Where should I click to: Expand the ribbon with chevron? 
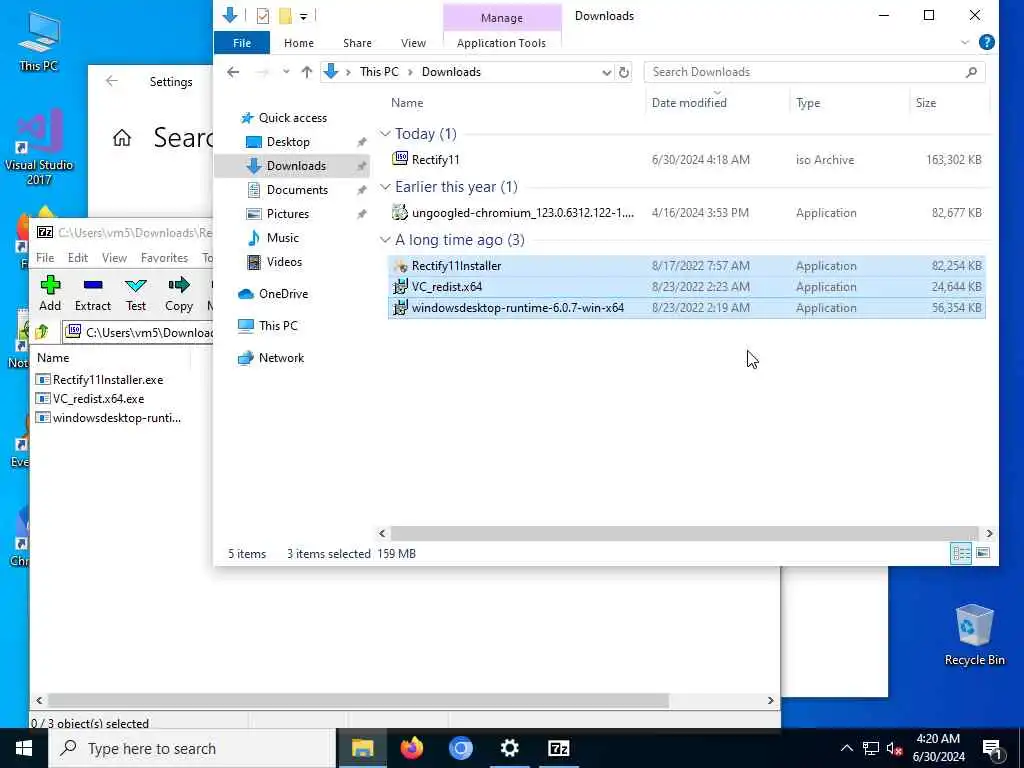pyautogui.click(x=965, y=43)
